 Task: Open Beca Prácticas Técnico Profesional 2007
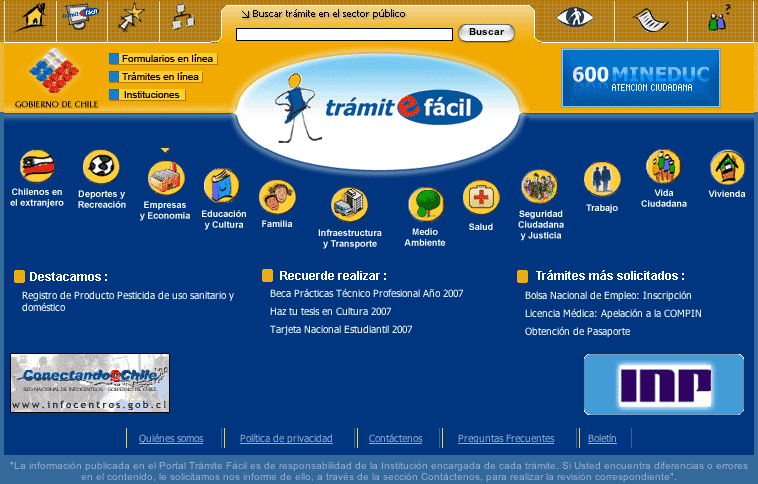click(x=366, y=293)
